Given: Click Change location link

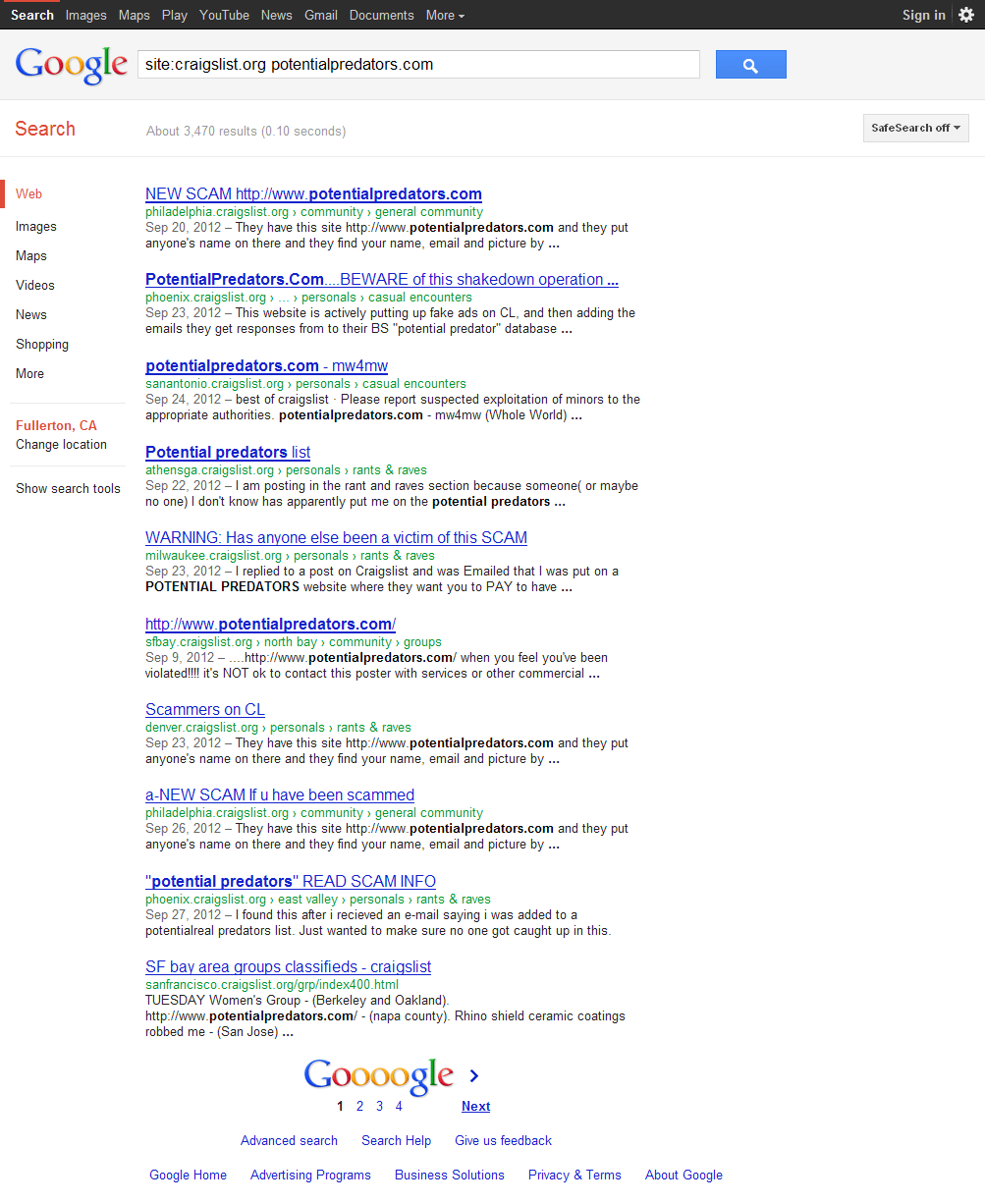Looking at the screenshot, I should pos(61,444).
